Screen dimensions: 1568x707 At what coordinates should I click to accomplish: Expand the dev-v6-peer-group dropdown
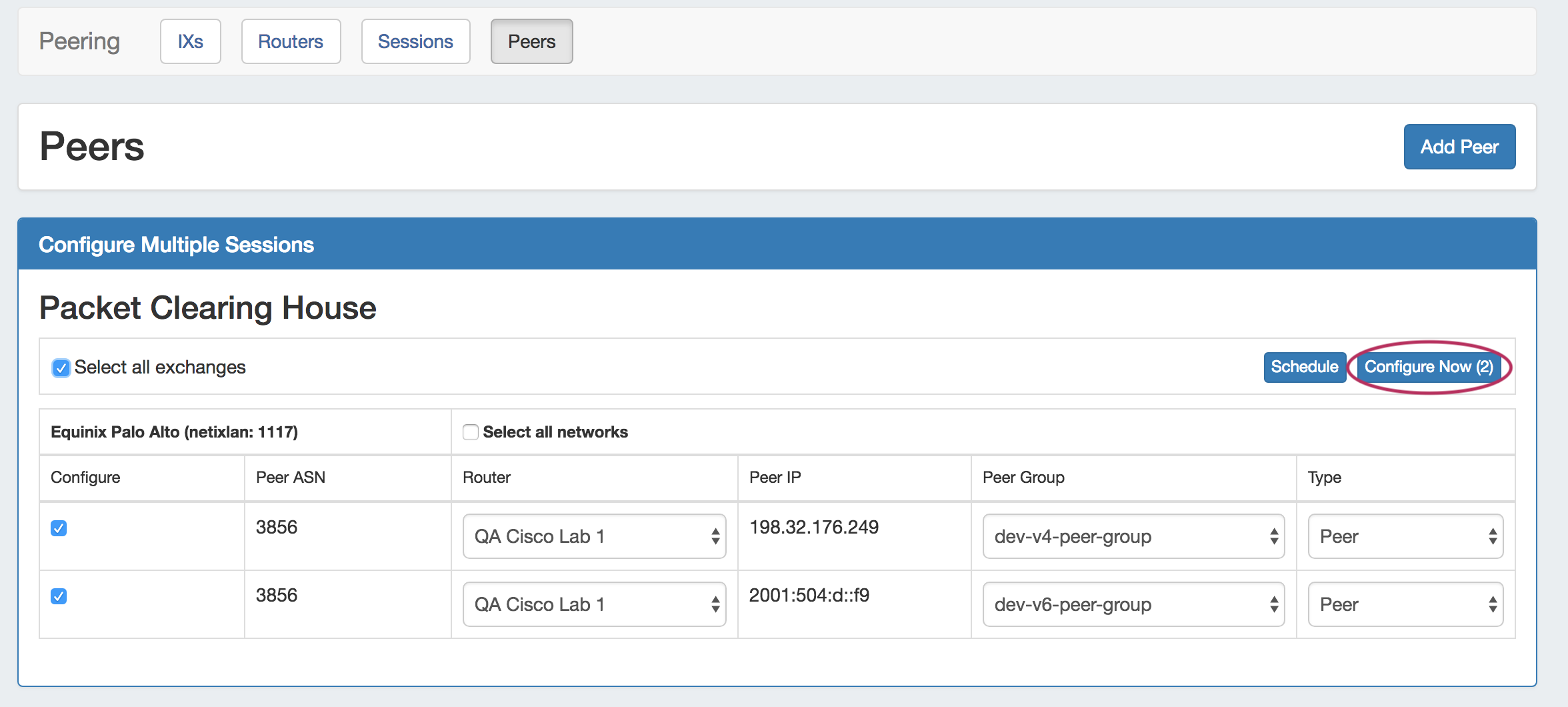(1133, 604)
